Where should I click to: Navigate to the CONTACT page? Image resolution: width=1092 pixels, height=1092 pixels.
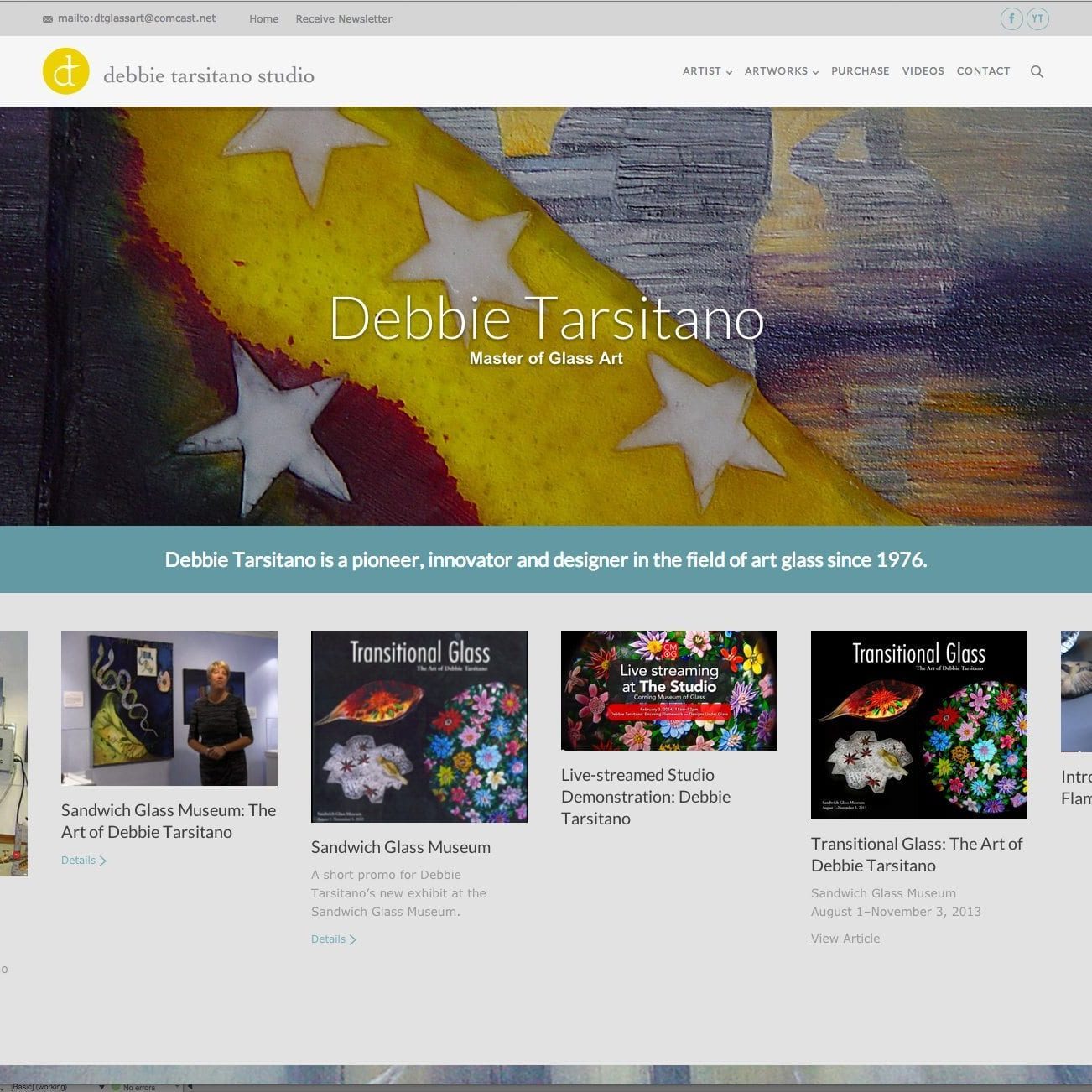pyautogui.click(x=983, y=71)
